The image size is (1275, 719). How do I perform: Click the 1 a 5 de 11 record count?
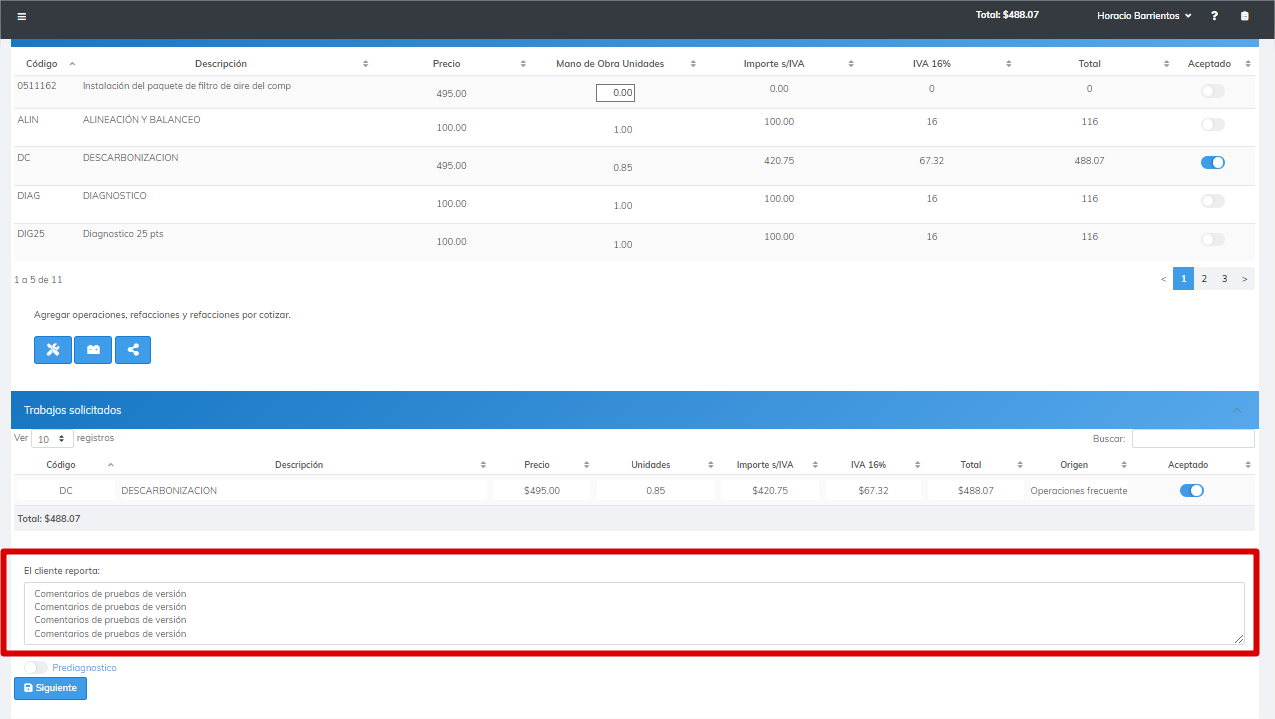pyautogui.click(x=38, y=279)
